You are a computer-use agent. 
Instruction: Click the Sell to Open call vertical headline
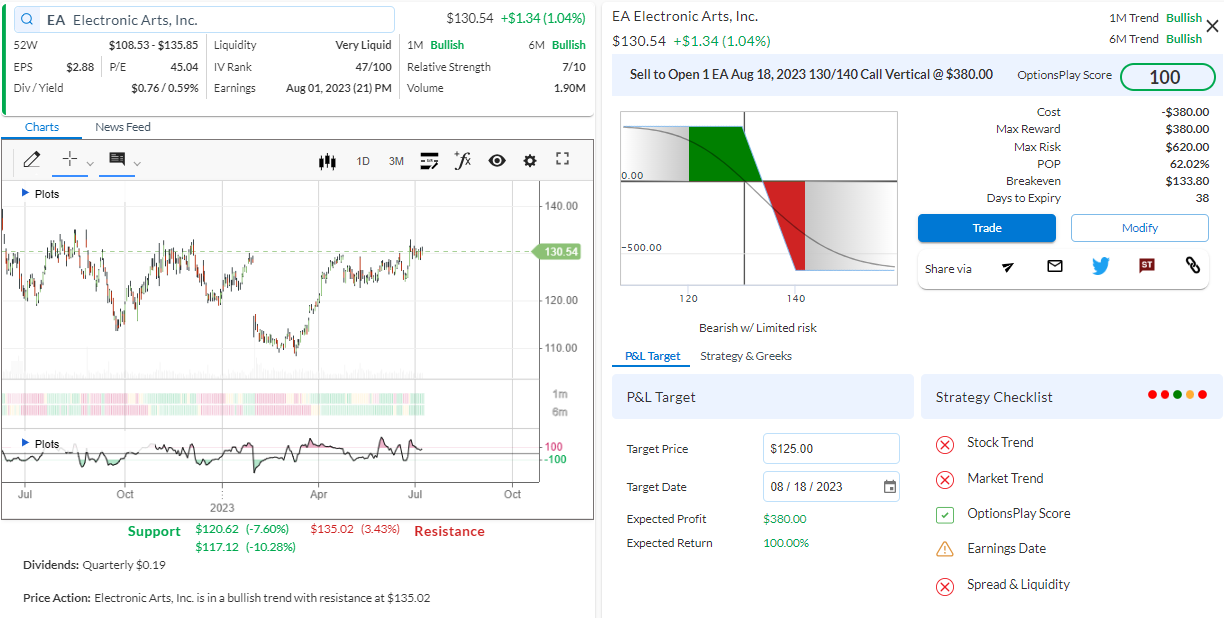tap(811, 75)
